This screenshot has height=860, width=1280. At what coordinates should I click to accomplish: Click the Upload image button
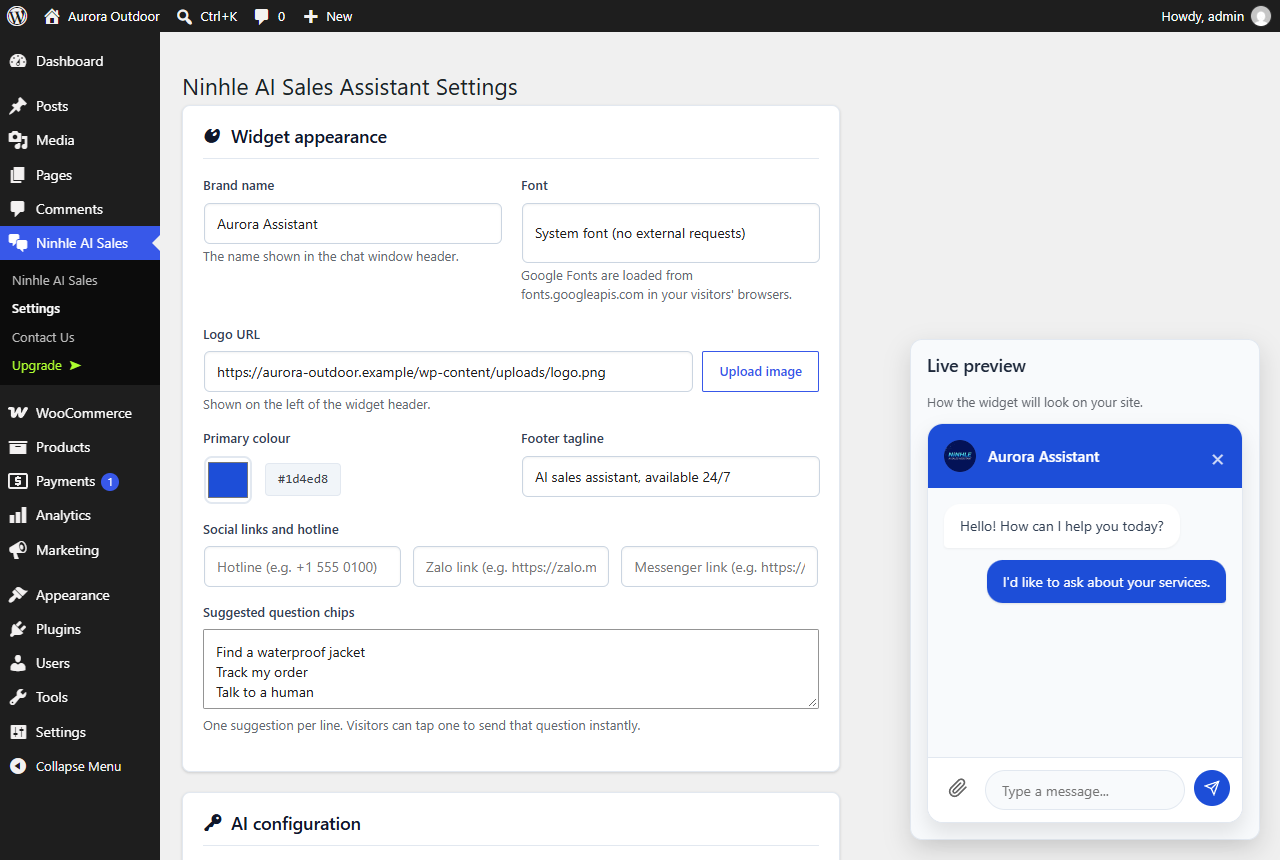760,371
